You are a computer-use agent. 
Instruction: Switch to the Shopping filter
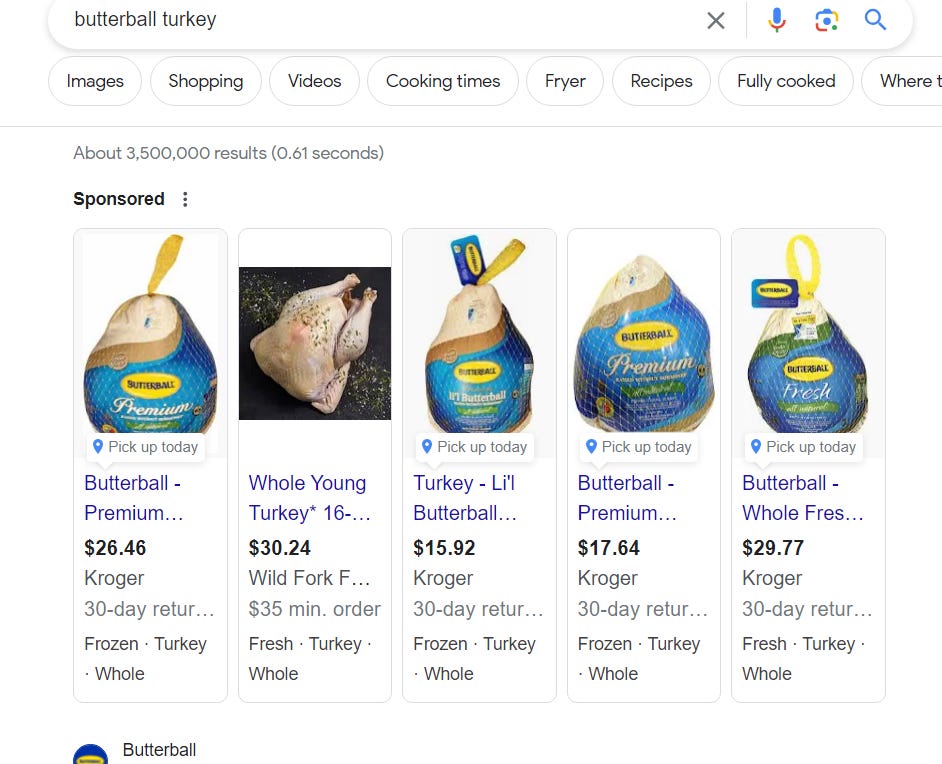click(x=205, y=81)
